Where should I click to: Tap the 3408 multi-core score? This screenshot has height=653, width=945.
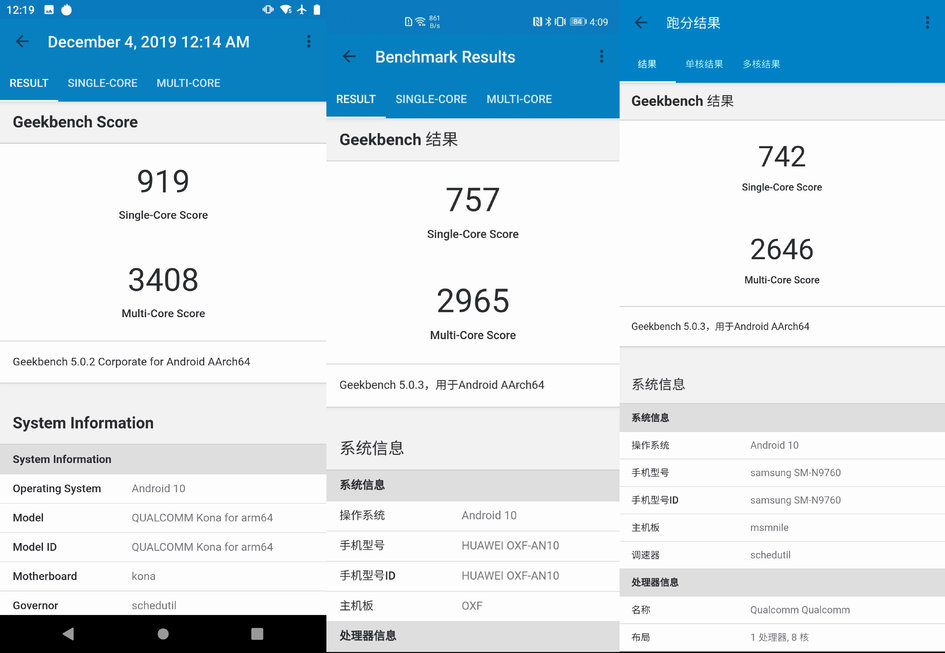point(163,280)
